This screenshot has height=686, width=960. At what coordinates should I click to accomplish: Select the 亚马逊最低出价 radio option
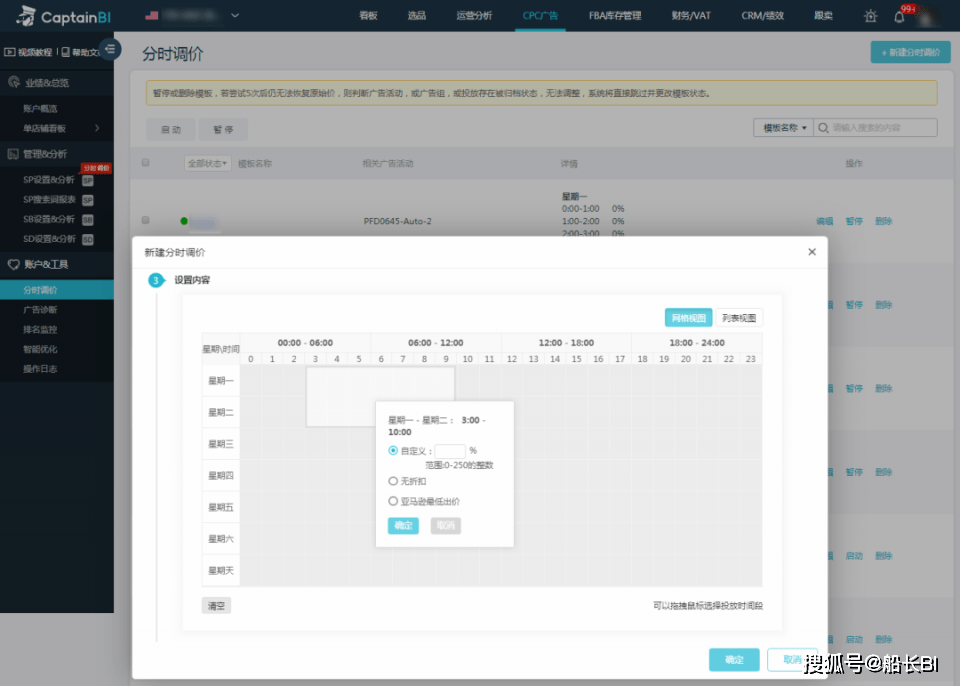[393, 500]
